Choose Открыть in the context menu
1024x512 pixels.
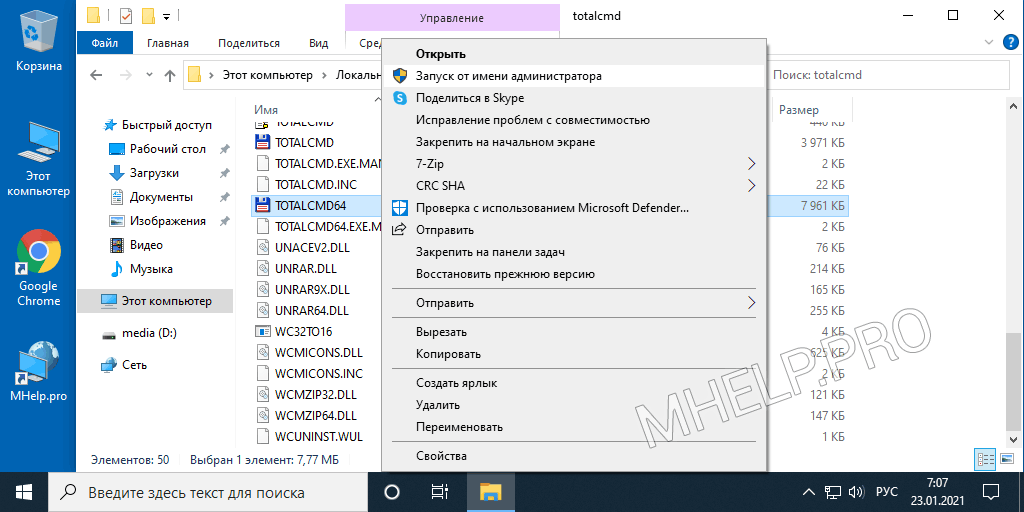coord(573,54)
